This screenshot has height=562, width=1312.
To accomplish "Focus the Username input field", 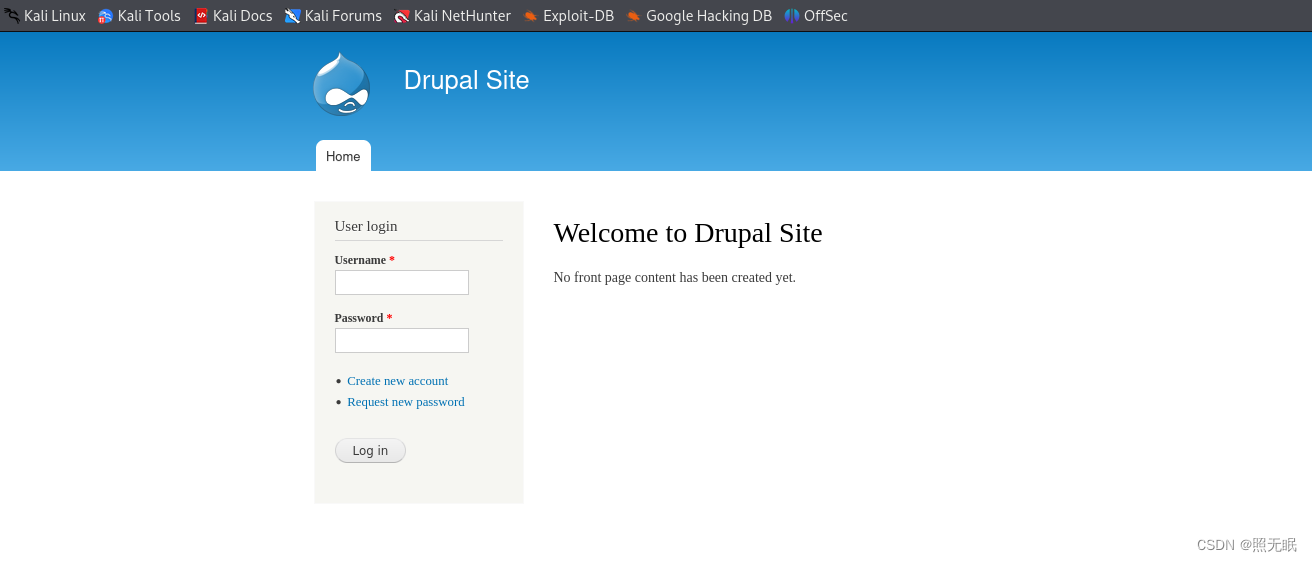I will tap(402, 282).
